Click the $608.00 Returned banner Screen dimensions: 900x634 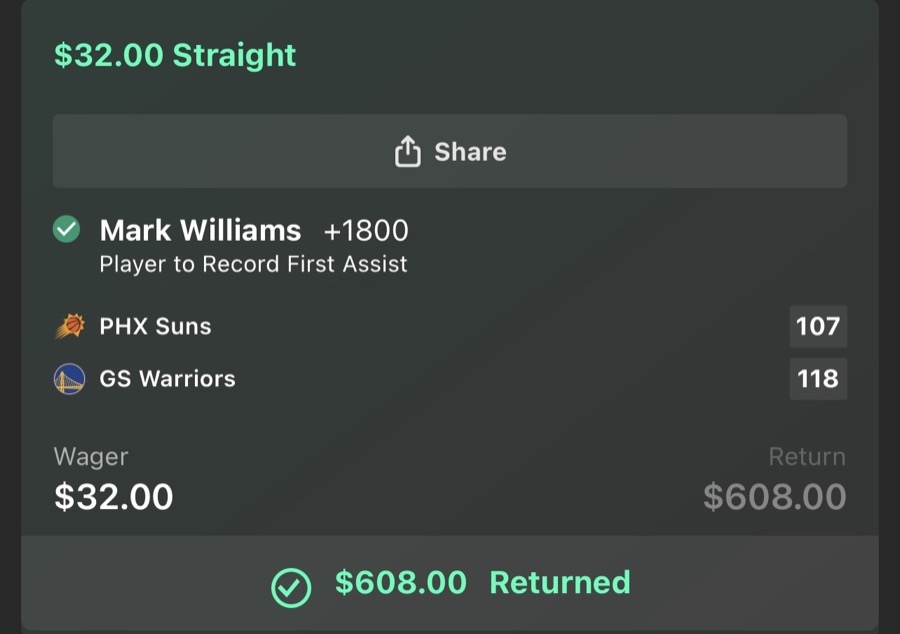[x=450, y=582]
